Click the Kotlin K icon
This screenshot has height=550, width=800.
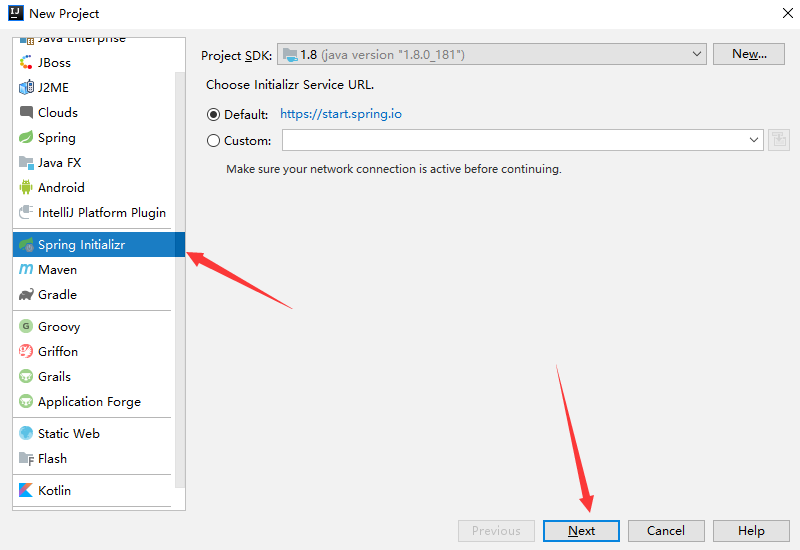(26, 490)
